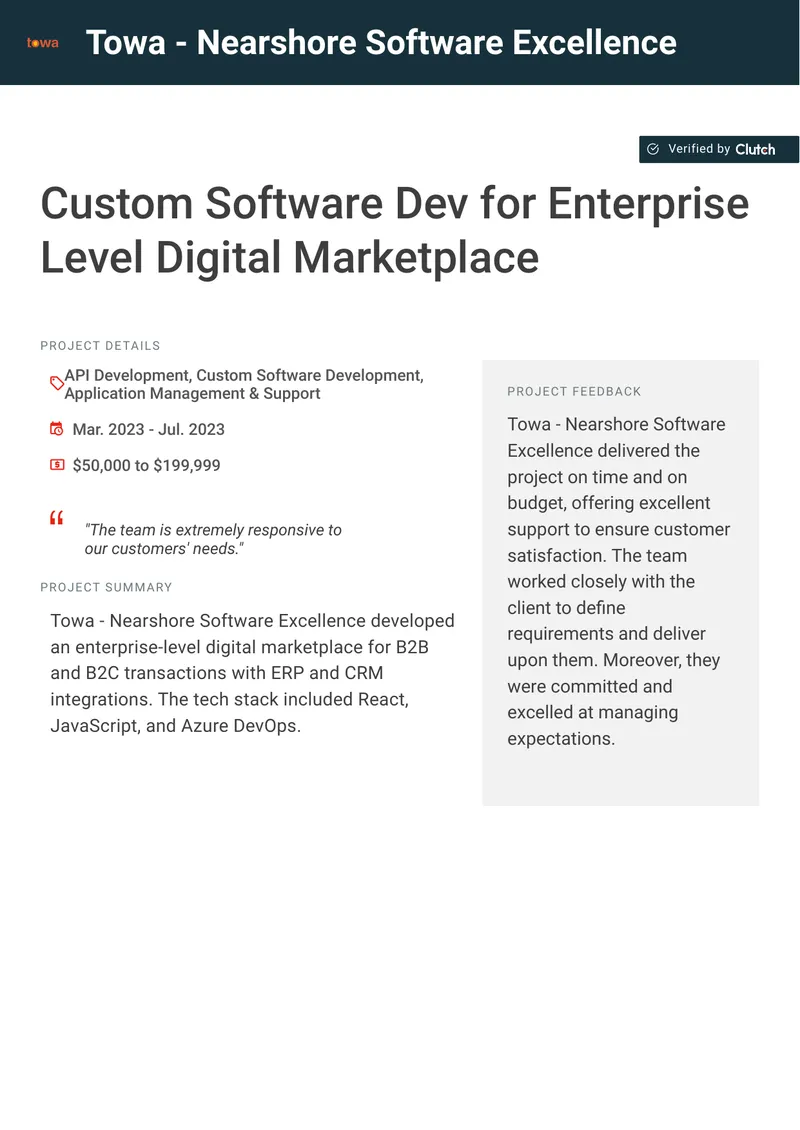800x1130 pixels.
Task: Click the dollar budget icon
Action: (57, 465)
